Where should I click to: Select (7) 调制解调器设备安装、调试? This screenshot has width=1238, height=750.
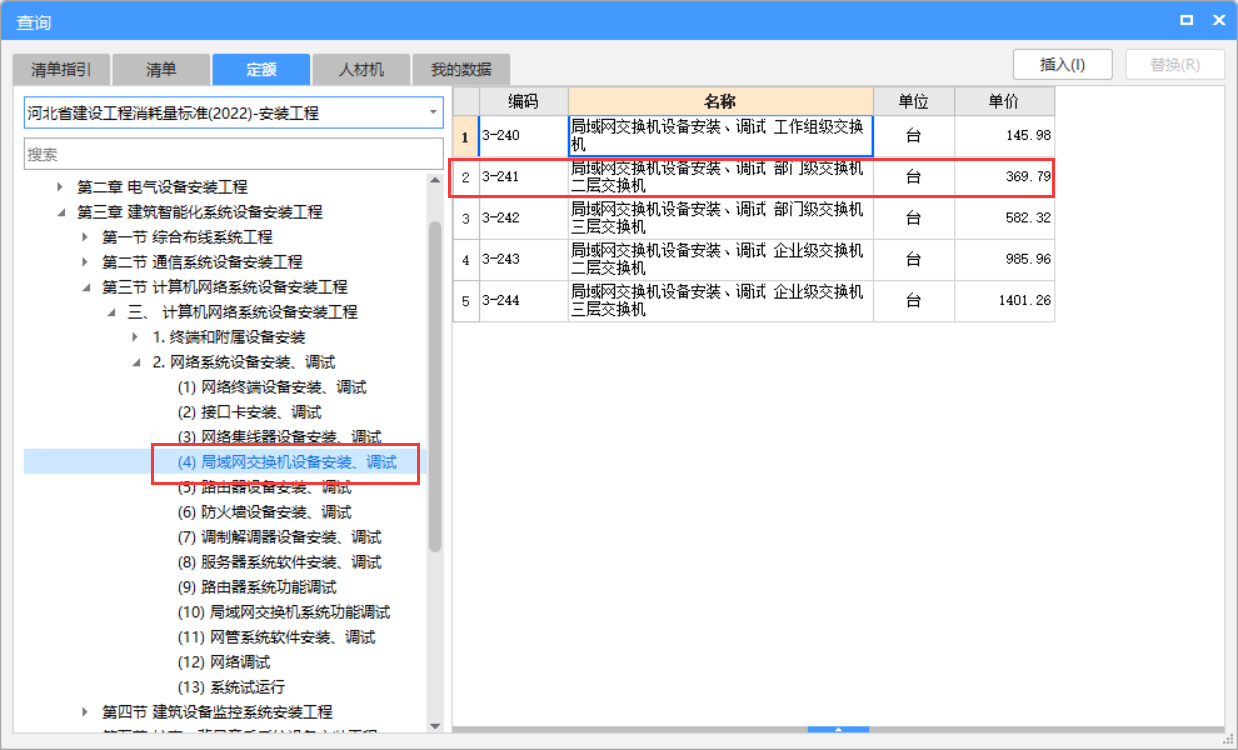click(279, 537)
